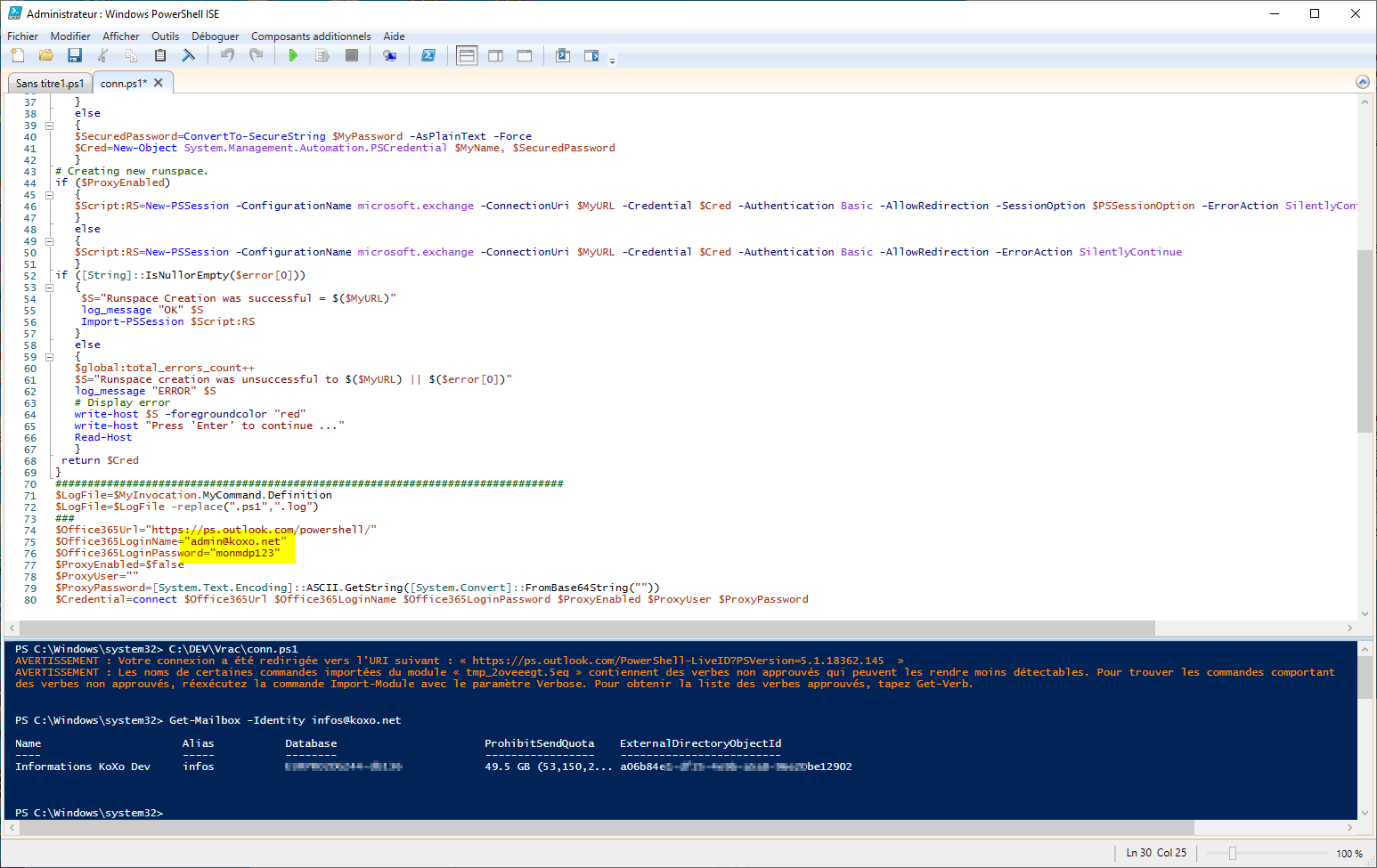Click the script pane scroll-down arrow
Image resolution: width=1377 pixels, height=868 pixels.
(1365, 613)
